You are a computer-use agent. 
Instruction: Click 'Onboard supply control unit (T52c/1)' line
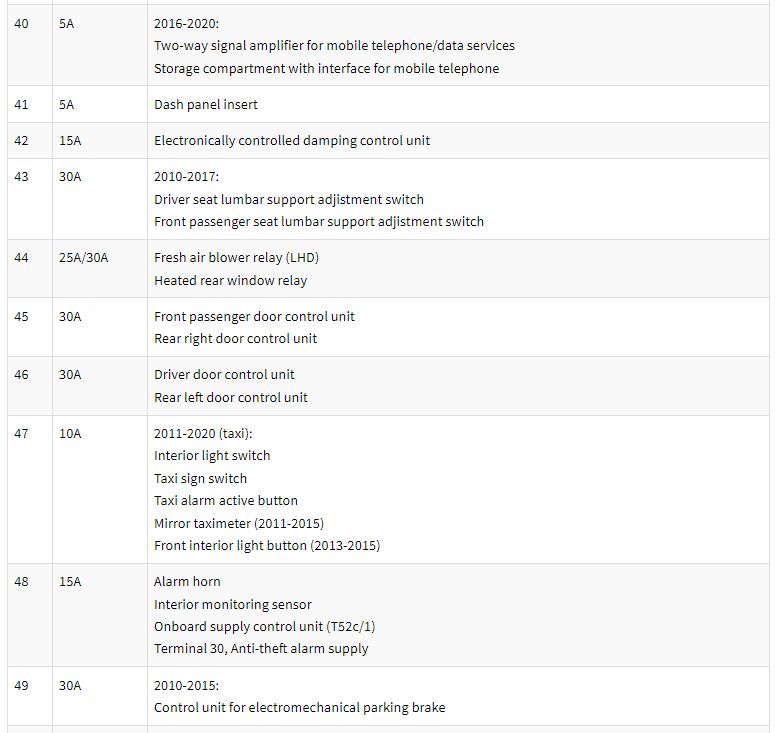point(265,627)
